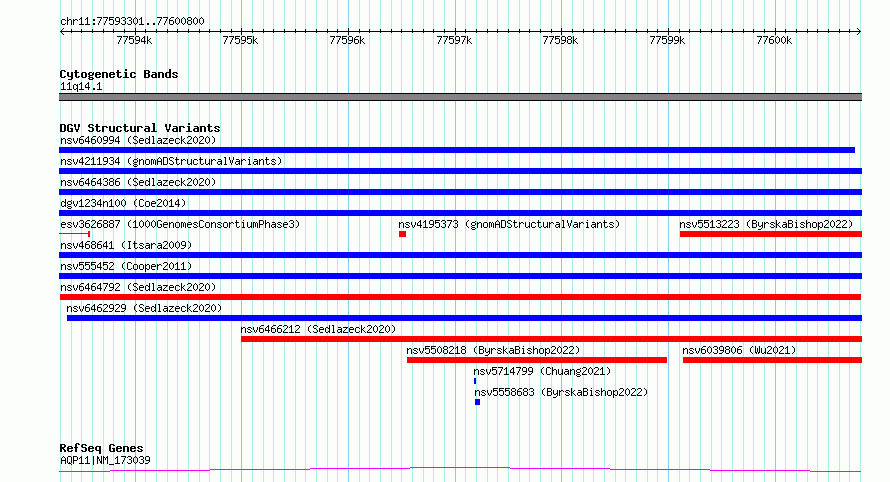Open nsv6464792 (Sedlazeck2020) label
890x482 pixels.
(138, 287)
